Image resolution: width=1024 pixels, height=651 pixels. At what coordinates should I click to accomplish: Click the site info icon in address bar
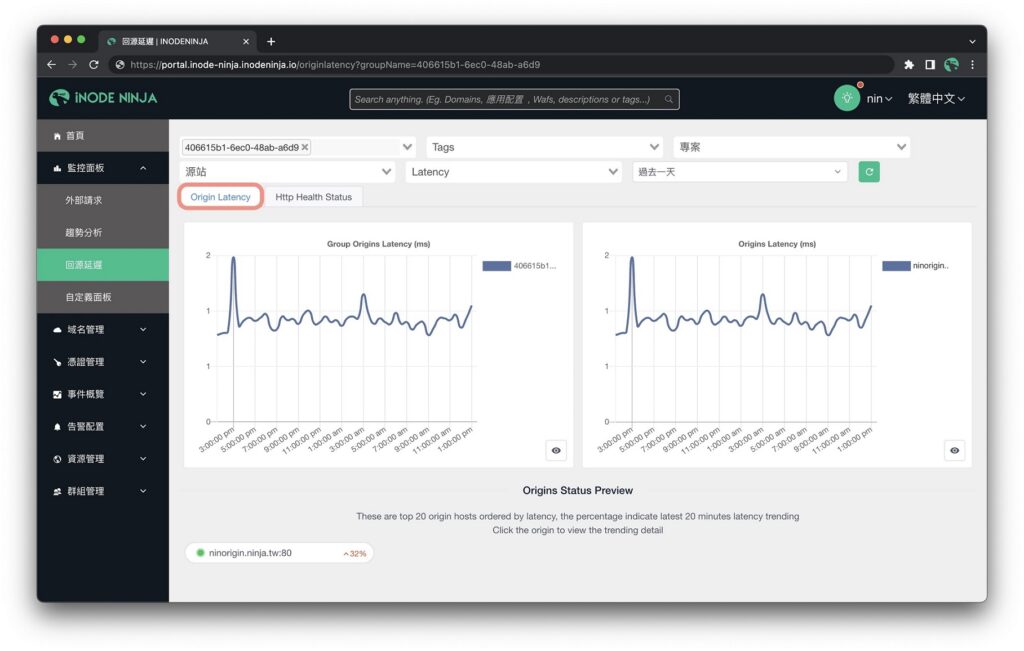pos(120,65)
